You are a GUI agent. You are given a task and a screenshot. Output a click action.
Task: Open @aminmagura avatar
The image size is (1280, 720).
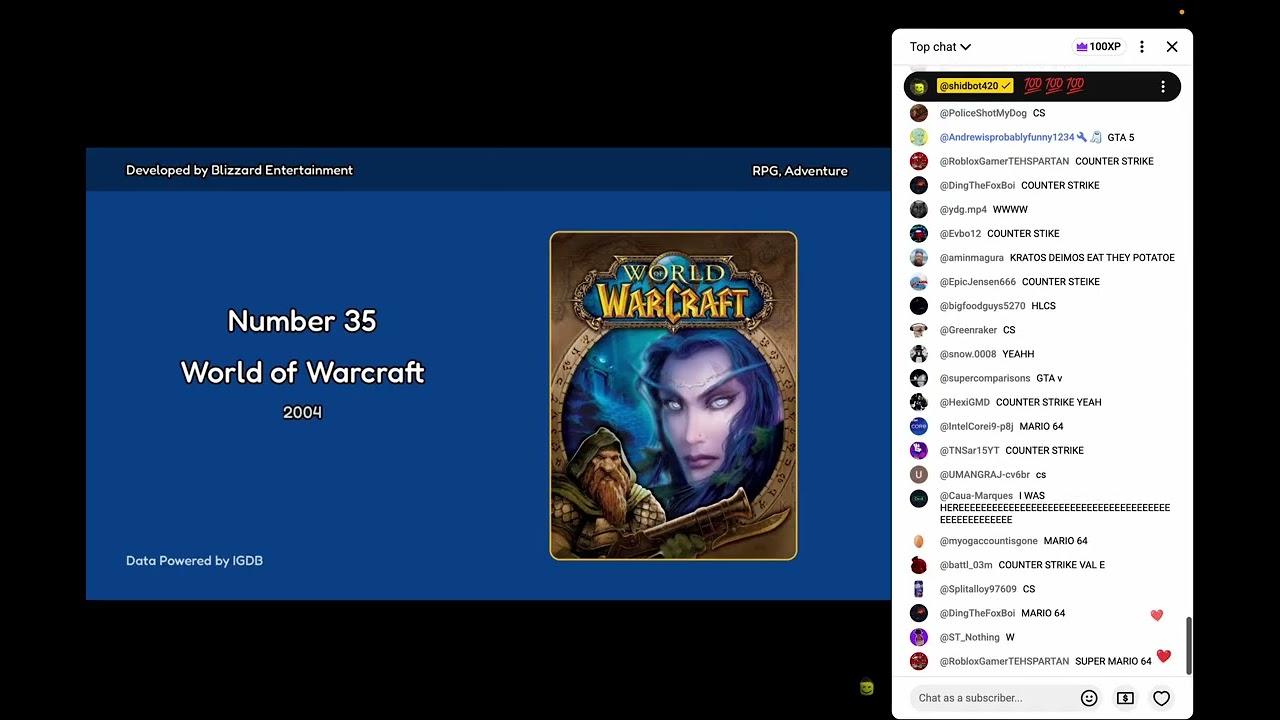click(x=919, y=257)
